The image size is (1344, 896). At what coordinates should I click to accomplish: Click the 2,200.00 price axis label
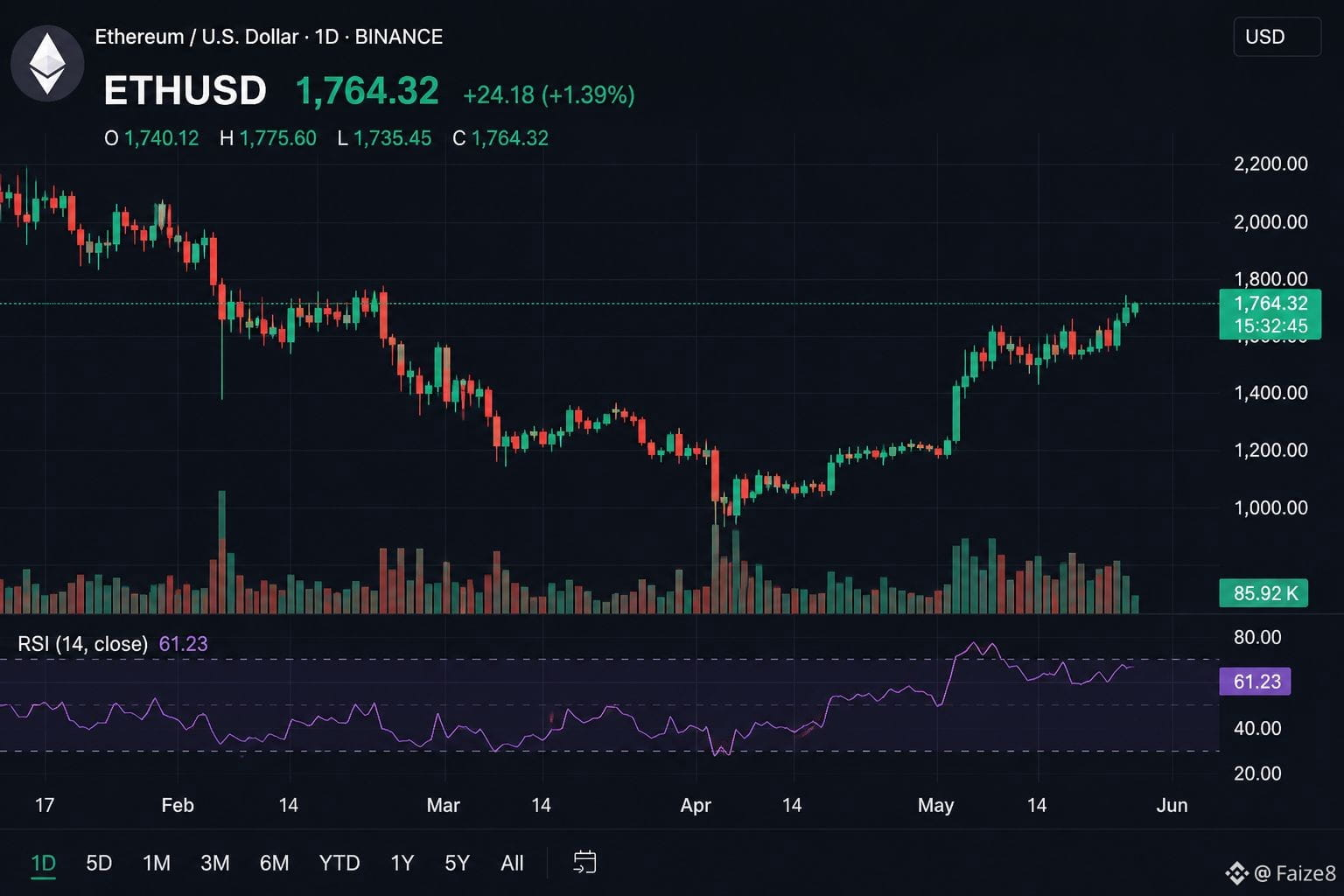point(1270,164)
